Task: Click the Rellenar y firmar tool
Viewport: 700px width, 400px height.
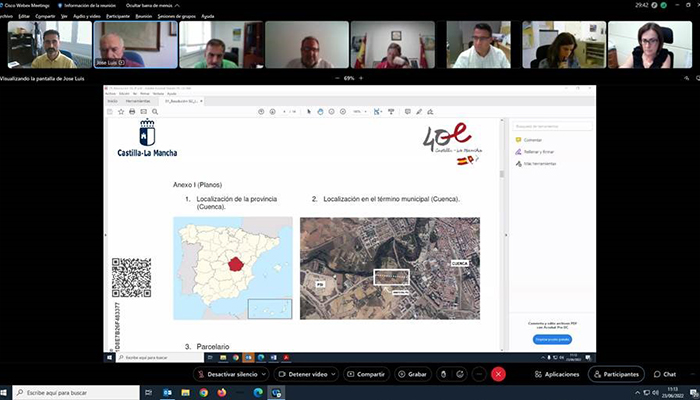Action: (x=537, y=151)
